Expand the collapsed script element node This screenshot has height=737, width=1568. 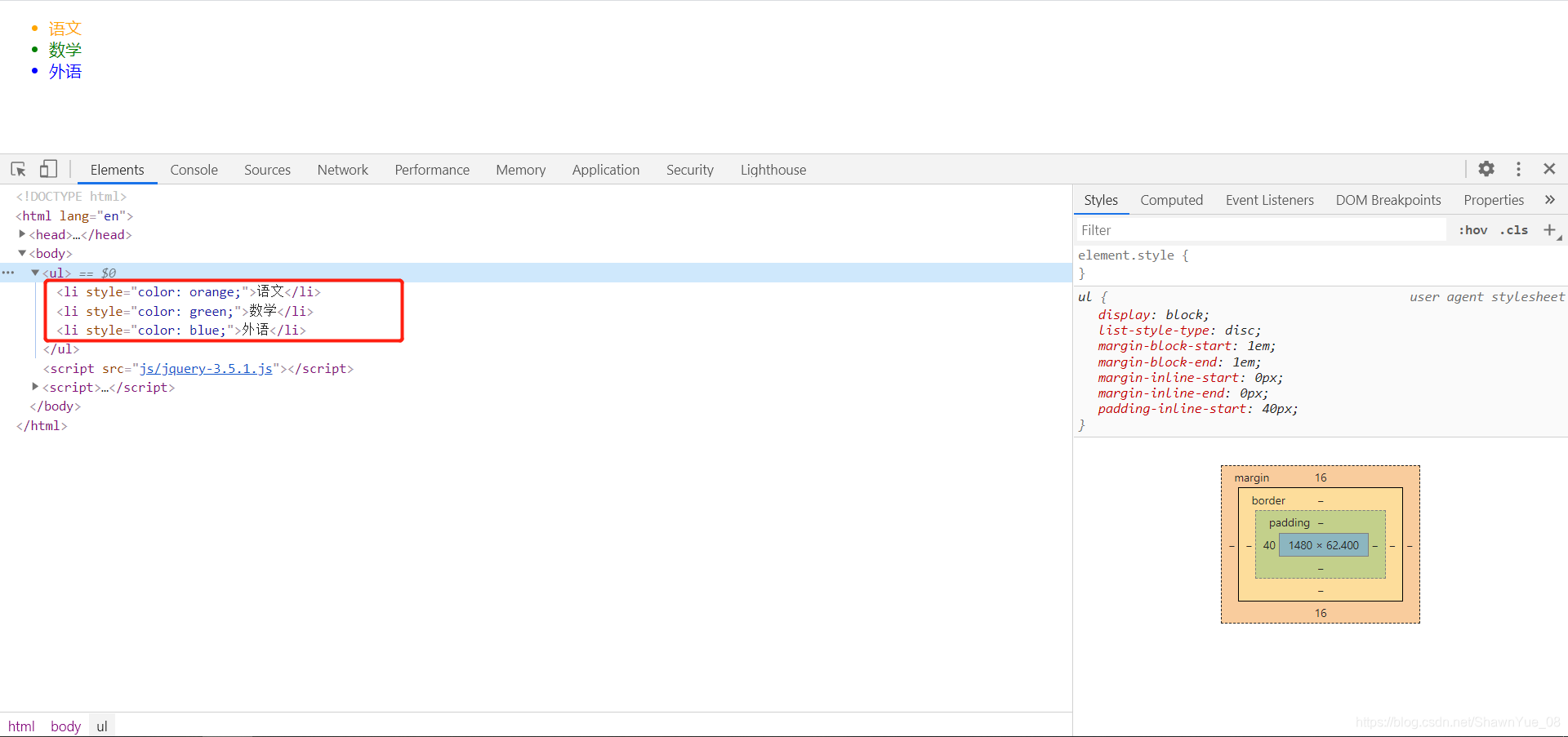[35, 387]
